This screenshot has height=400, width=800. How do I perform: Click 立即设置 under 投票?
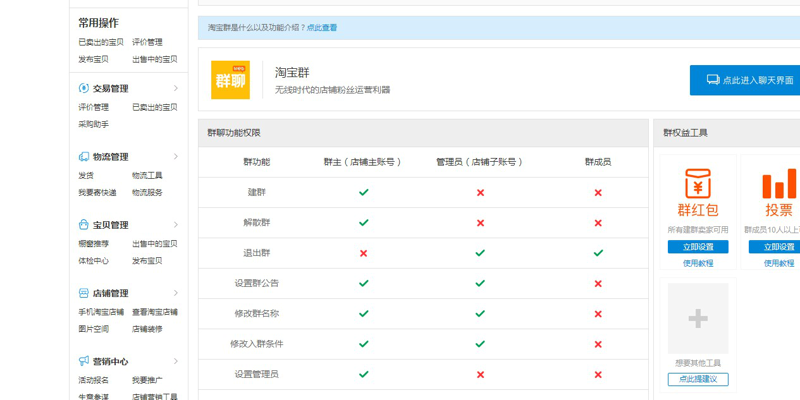[774, 247]
